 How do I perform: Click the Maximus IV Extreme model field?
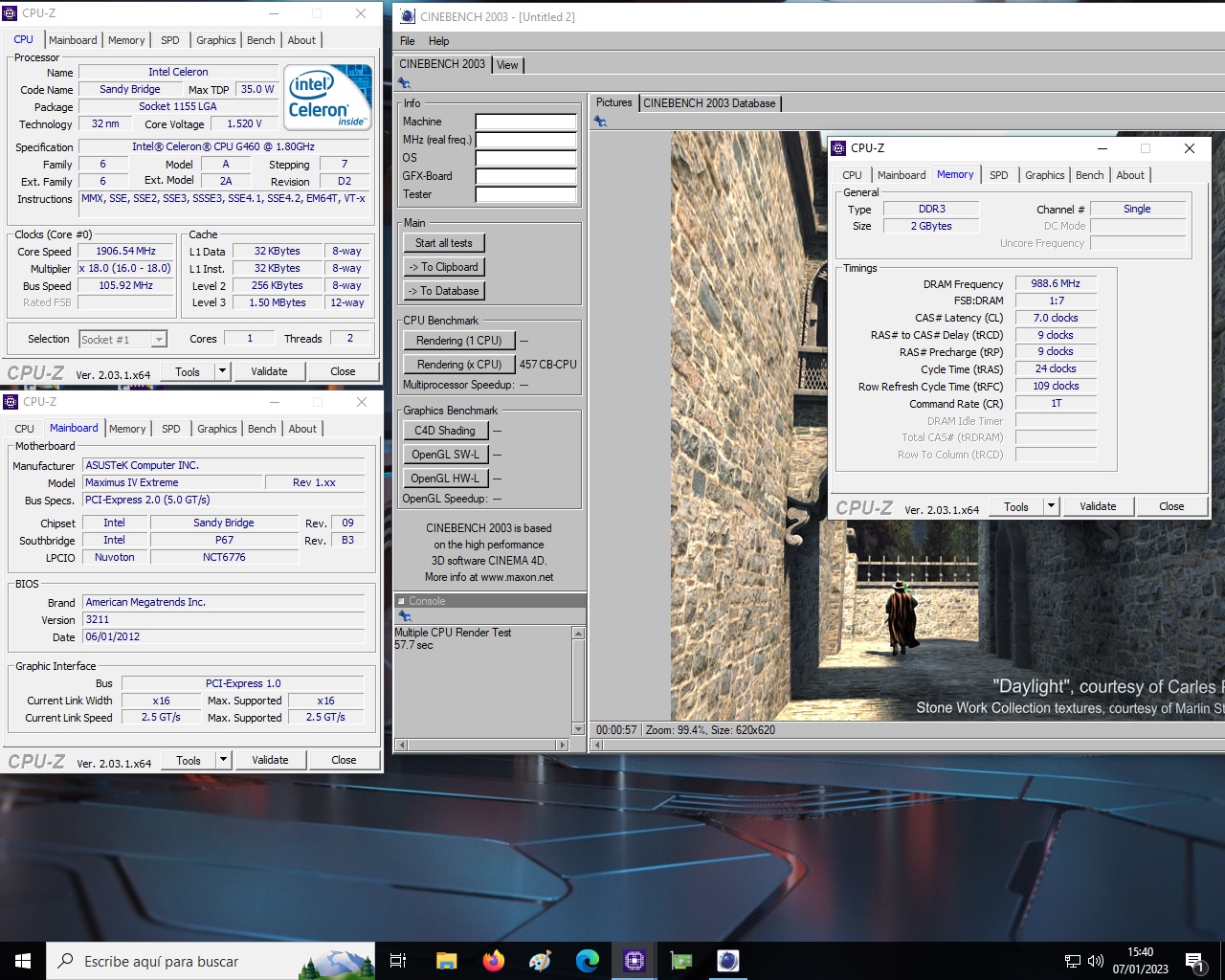pos(172,482)
